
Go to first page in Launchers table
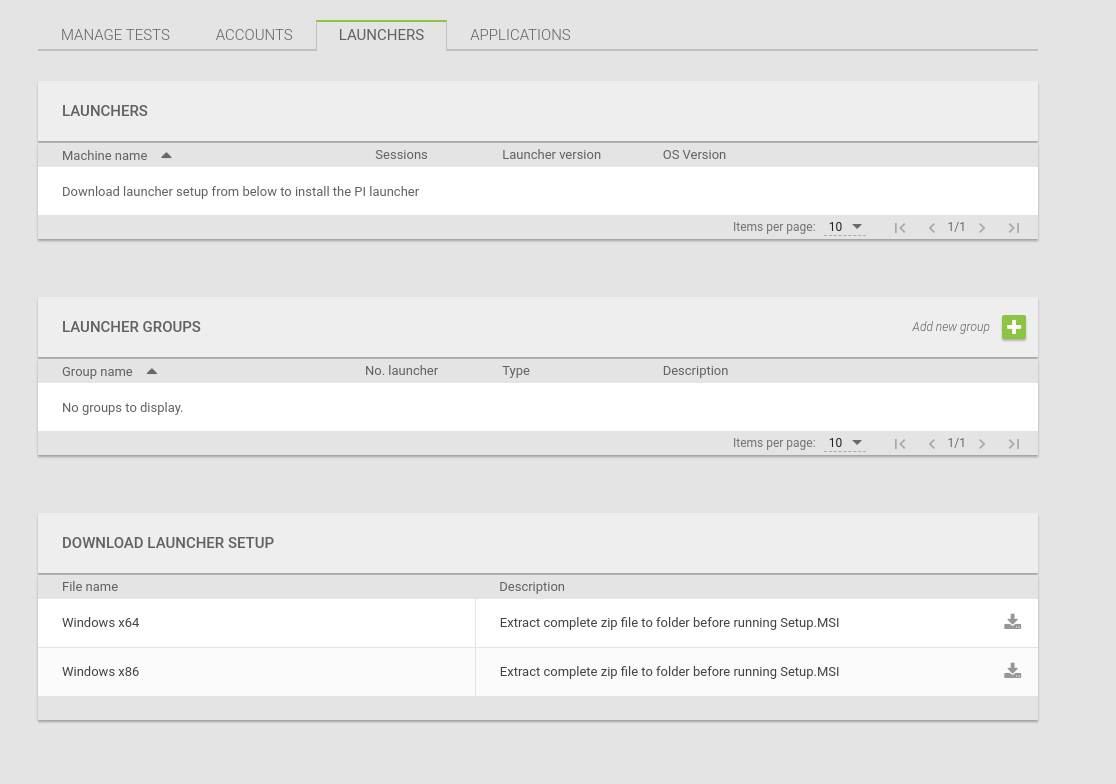900,228
